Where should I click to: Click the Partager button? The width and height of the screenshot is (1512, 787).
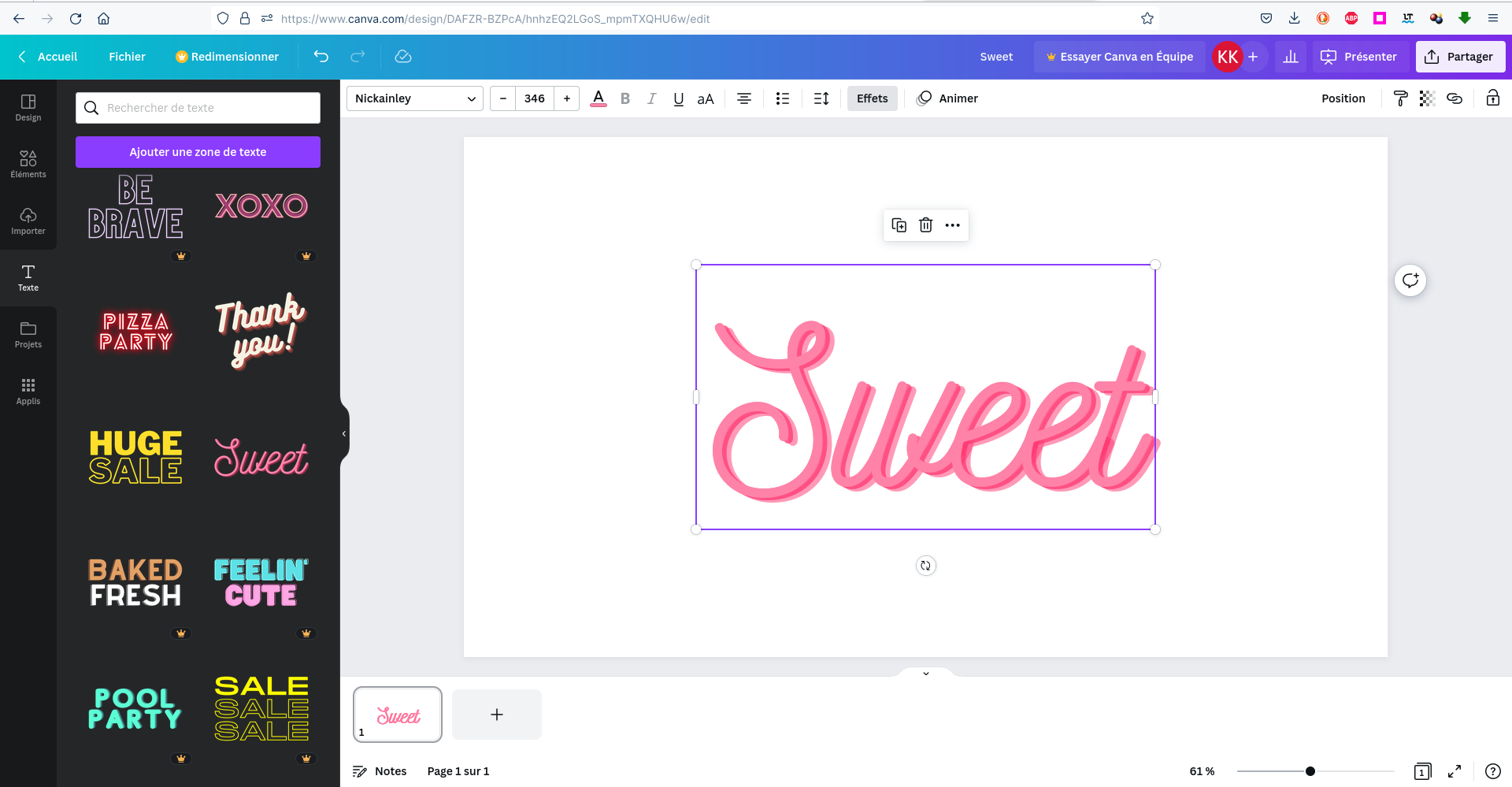click(1460, 57)
